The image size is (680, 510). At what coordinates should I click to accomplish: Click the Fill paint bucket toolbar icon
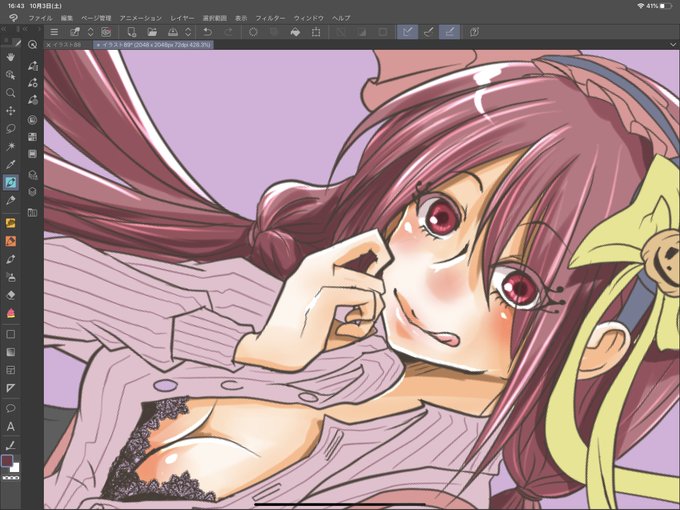(x=295, y=32)
